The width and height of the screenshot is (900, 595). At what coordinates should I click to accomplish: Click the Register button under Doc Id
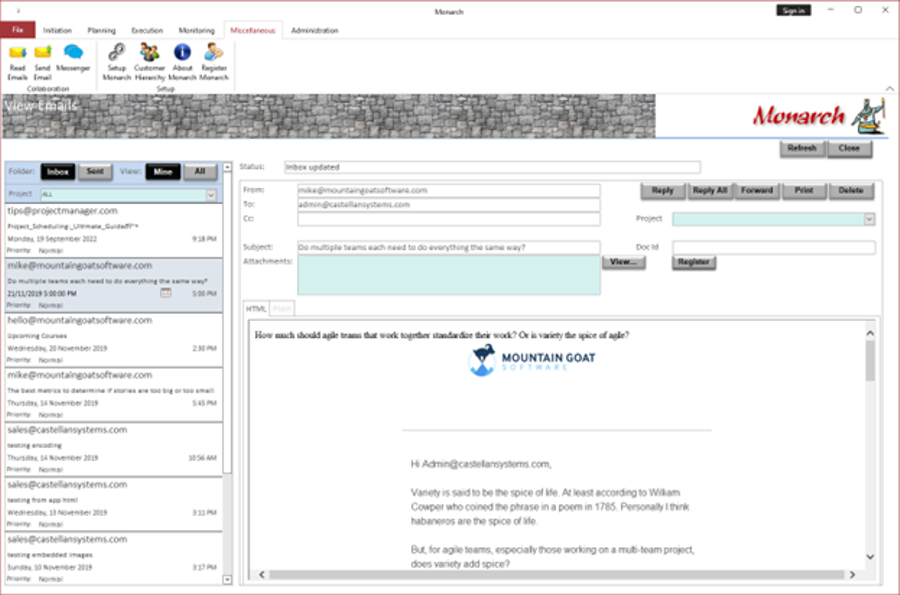(x=693, y=262)
